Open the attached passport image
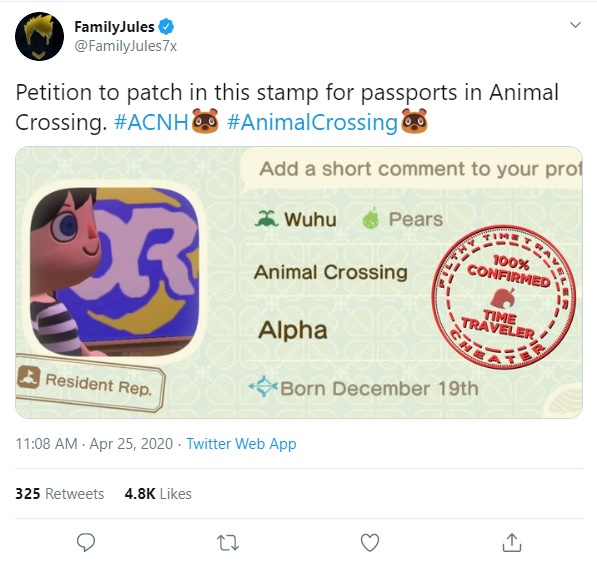 [299, 282]
